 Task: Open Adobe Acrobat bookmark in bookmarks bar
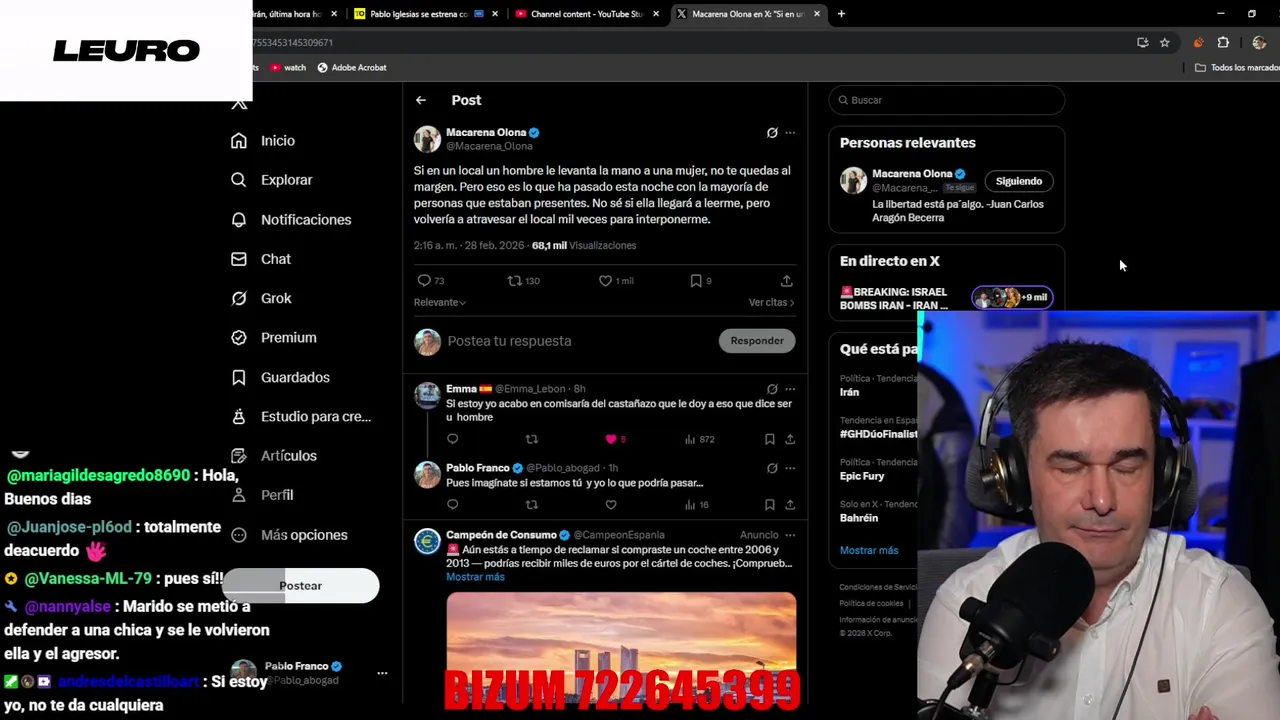[x=352, y=68]
